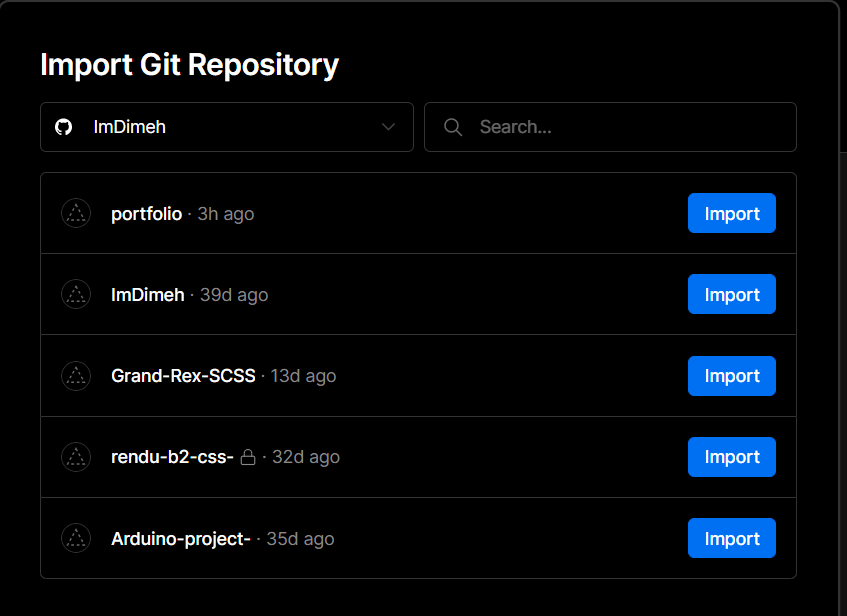Click the ImDimeh repository avatar icon
847x616 pixels.
coord(75,294)
